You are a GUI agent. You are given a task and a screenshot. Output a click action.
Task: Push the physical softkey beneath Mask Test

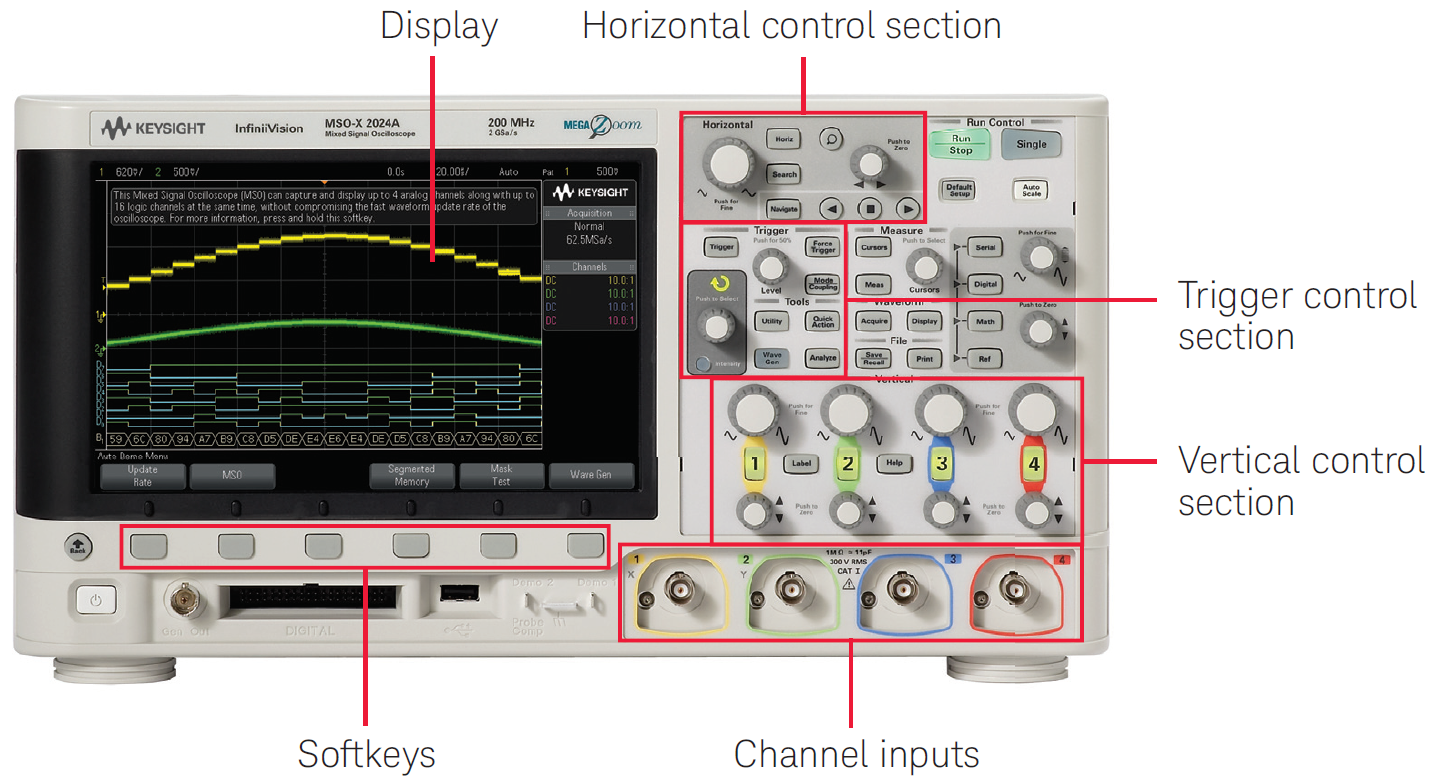[x=498, y=545]
